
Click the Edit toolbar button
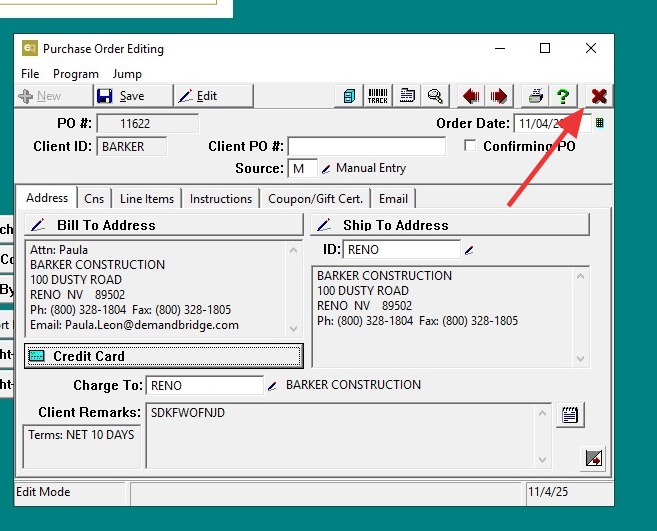point(213,96)
